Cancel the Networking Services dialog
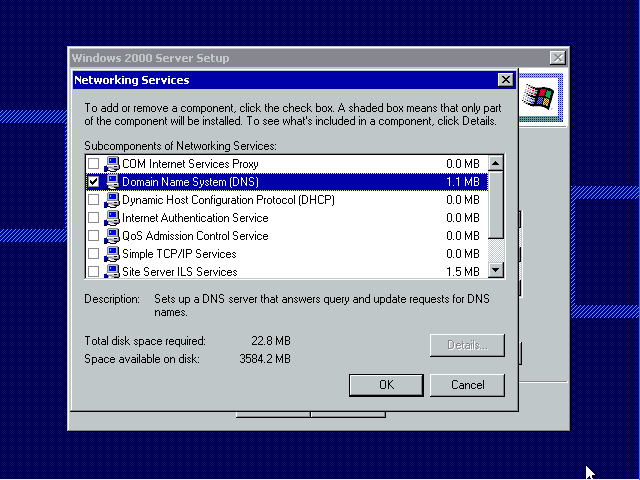This screenshot has height=480, width=640. pos(468,385)
